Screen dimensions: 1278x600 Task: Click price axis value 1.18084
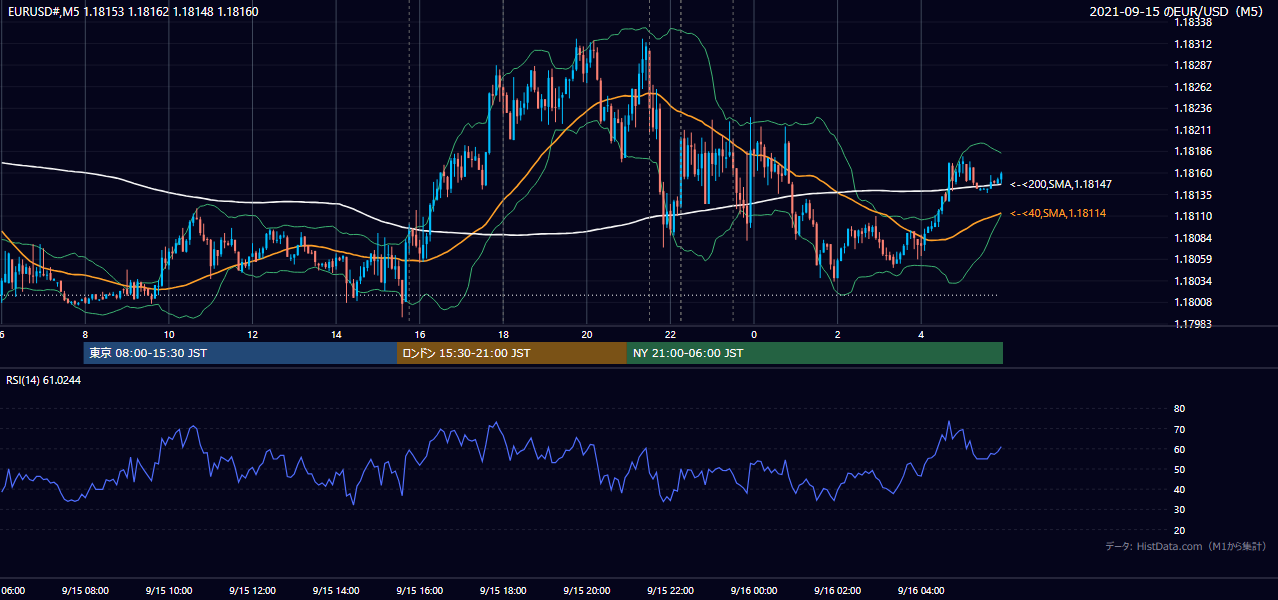tap(1194, 238)
